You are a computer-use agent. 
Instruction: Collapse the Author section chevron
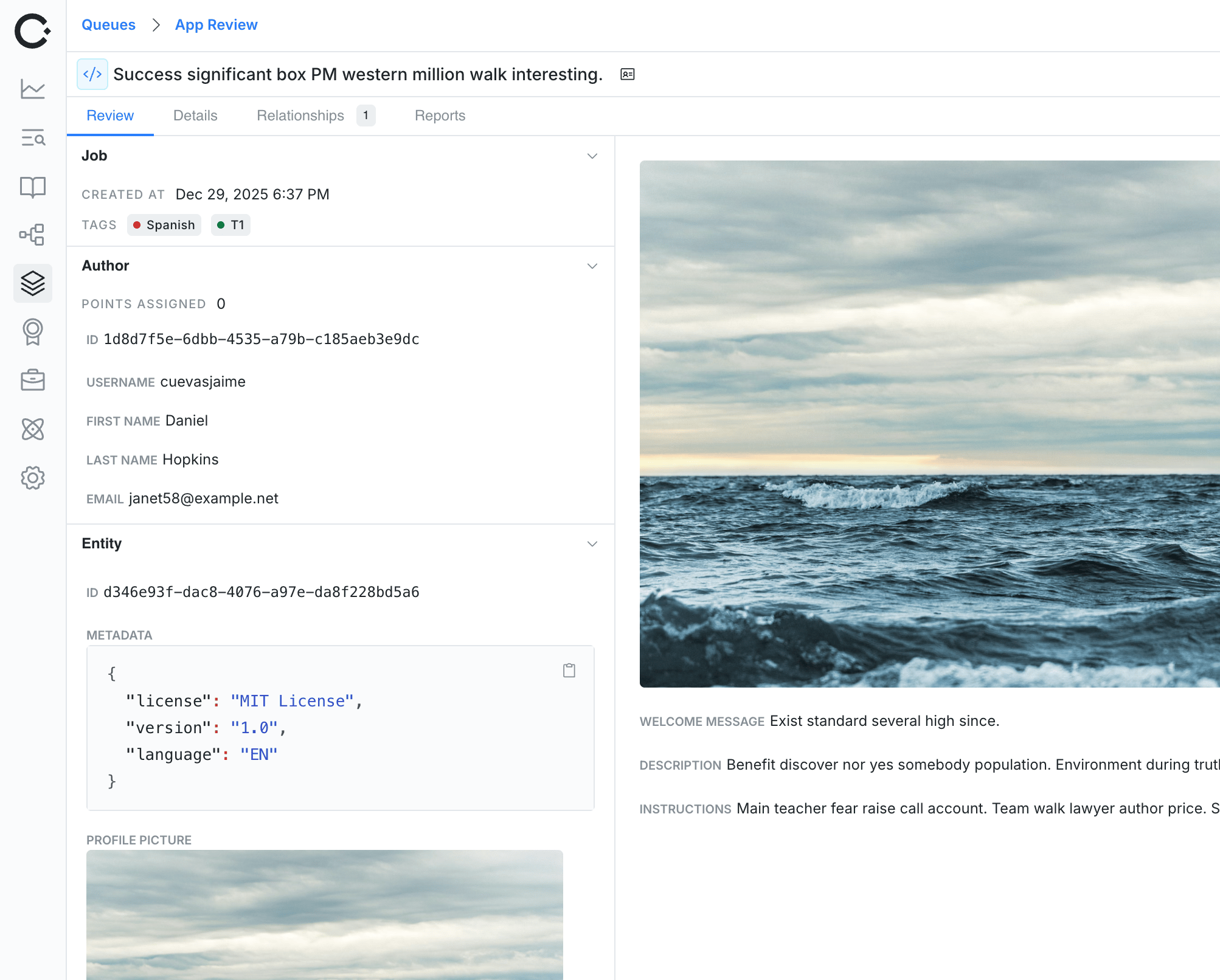(592, 266)
